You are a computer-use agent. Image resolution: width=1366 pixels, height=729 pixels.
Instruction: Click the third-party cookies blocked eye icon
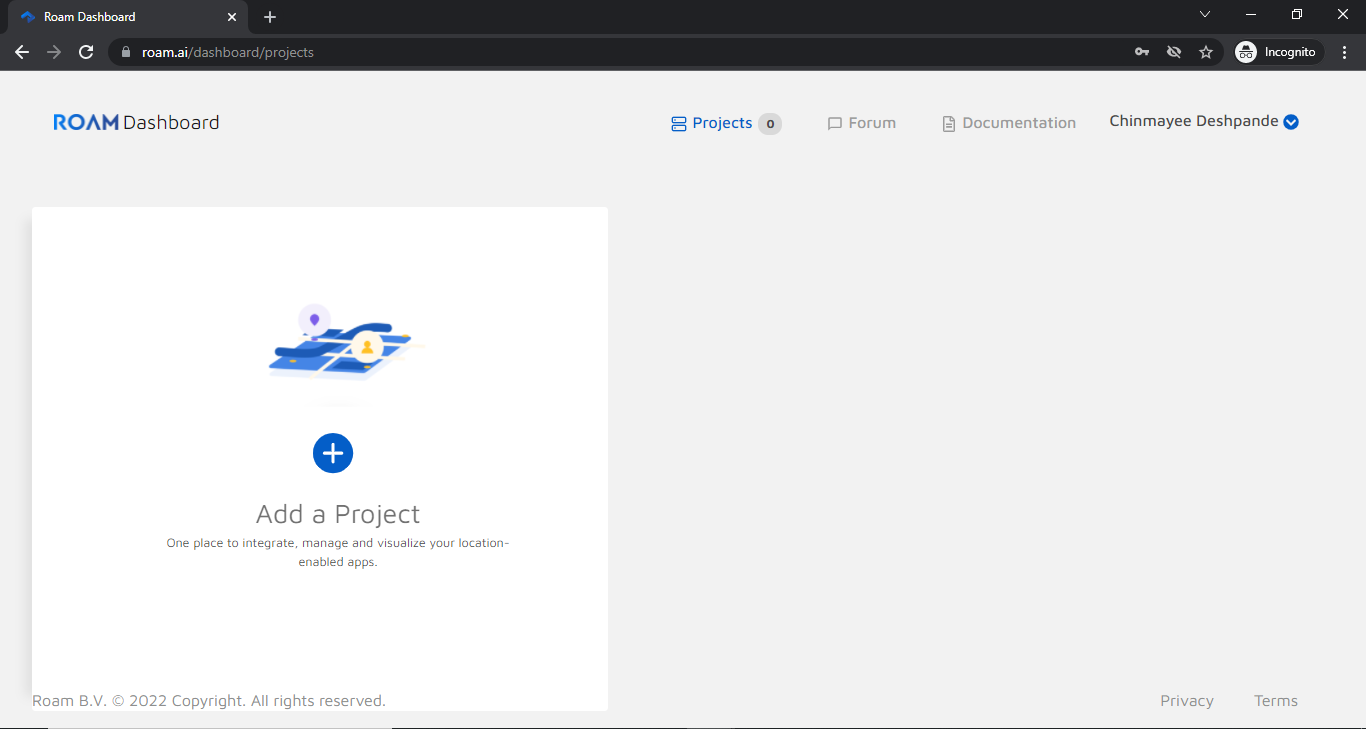[x=1174, y=52]
